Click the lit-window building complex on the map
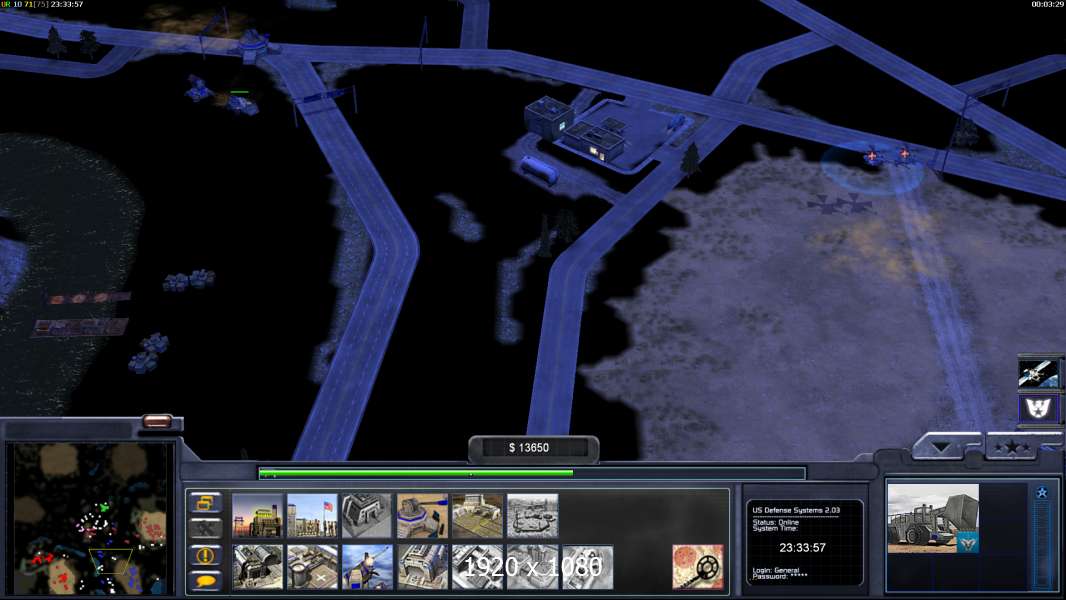 click(575, 129)
